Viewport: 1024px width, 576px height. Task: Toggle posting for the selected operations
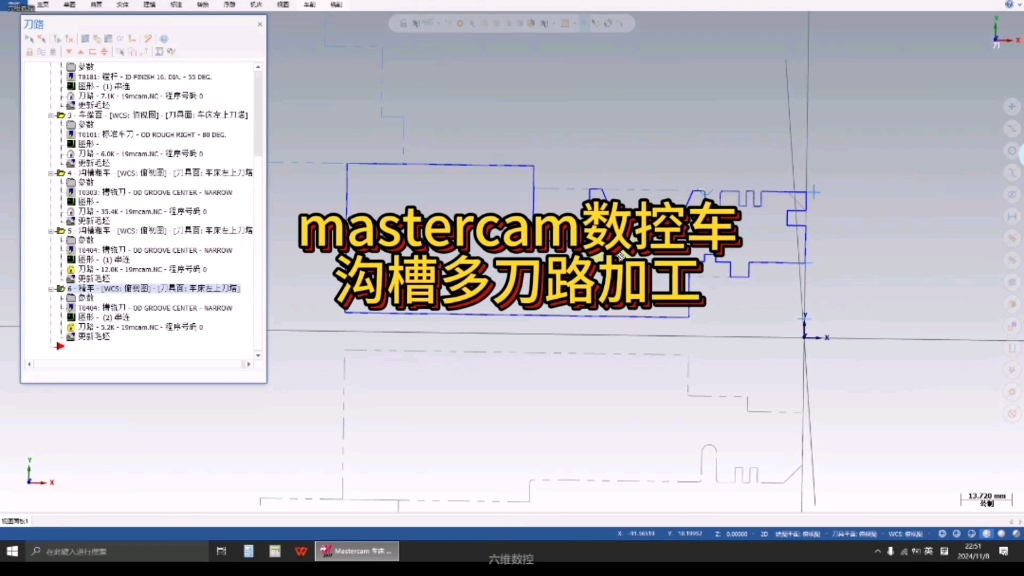click(53, 52)
